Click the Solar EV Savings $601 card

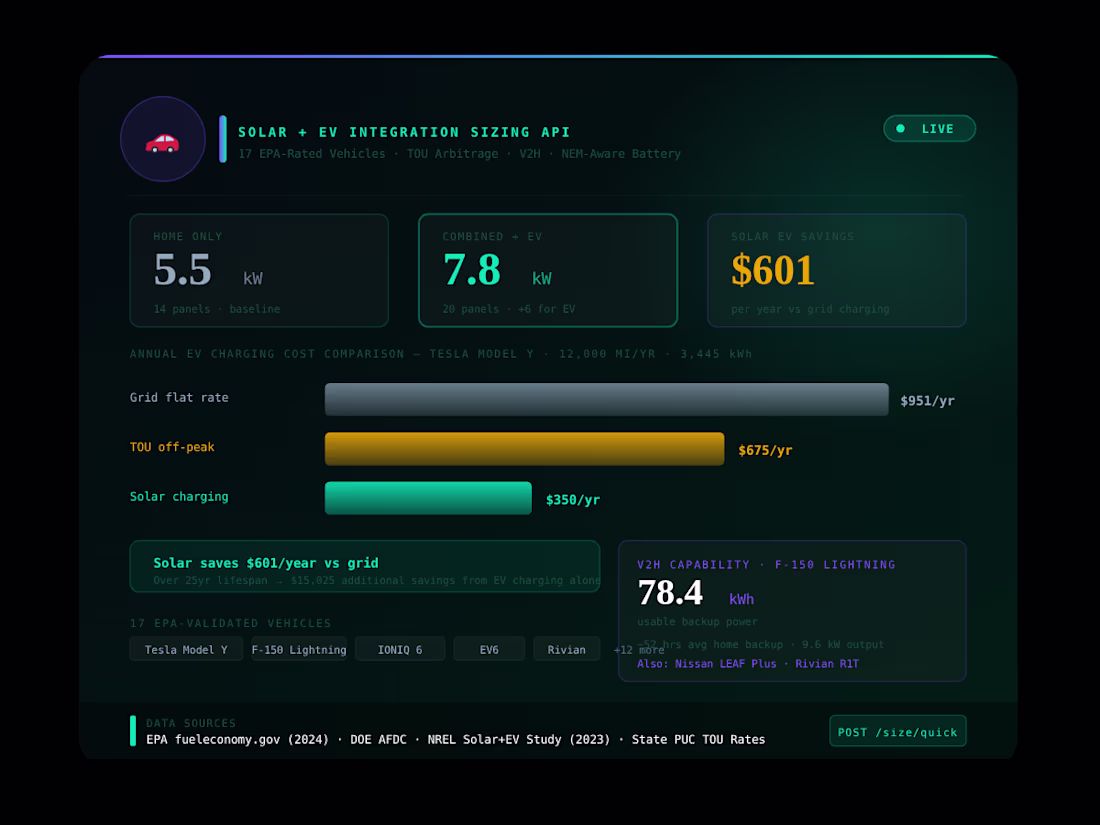[836, 270]
